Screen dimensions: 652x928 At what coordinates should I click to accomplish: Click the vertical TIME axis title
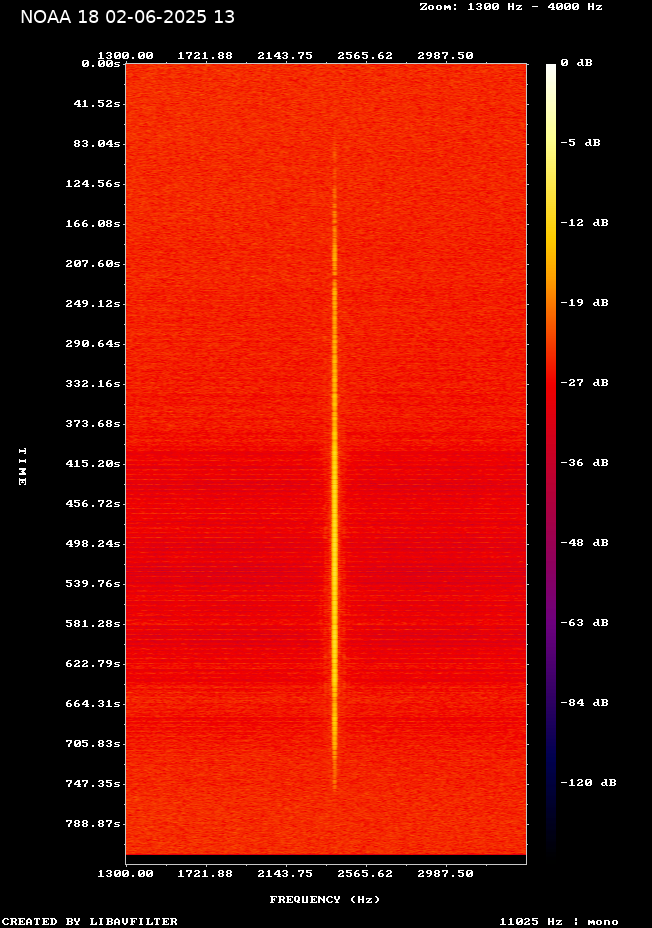tap(22, 466)
